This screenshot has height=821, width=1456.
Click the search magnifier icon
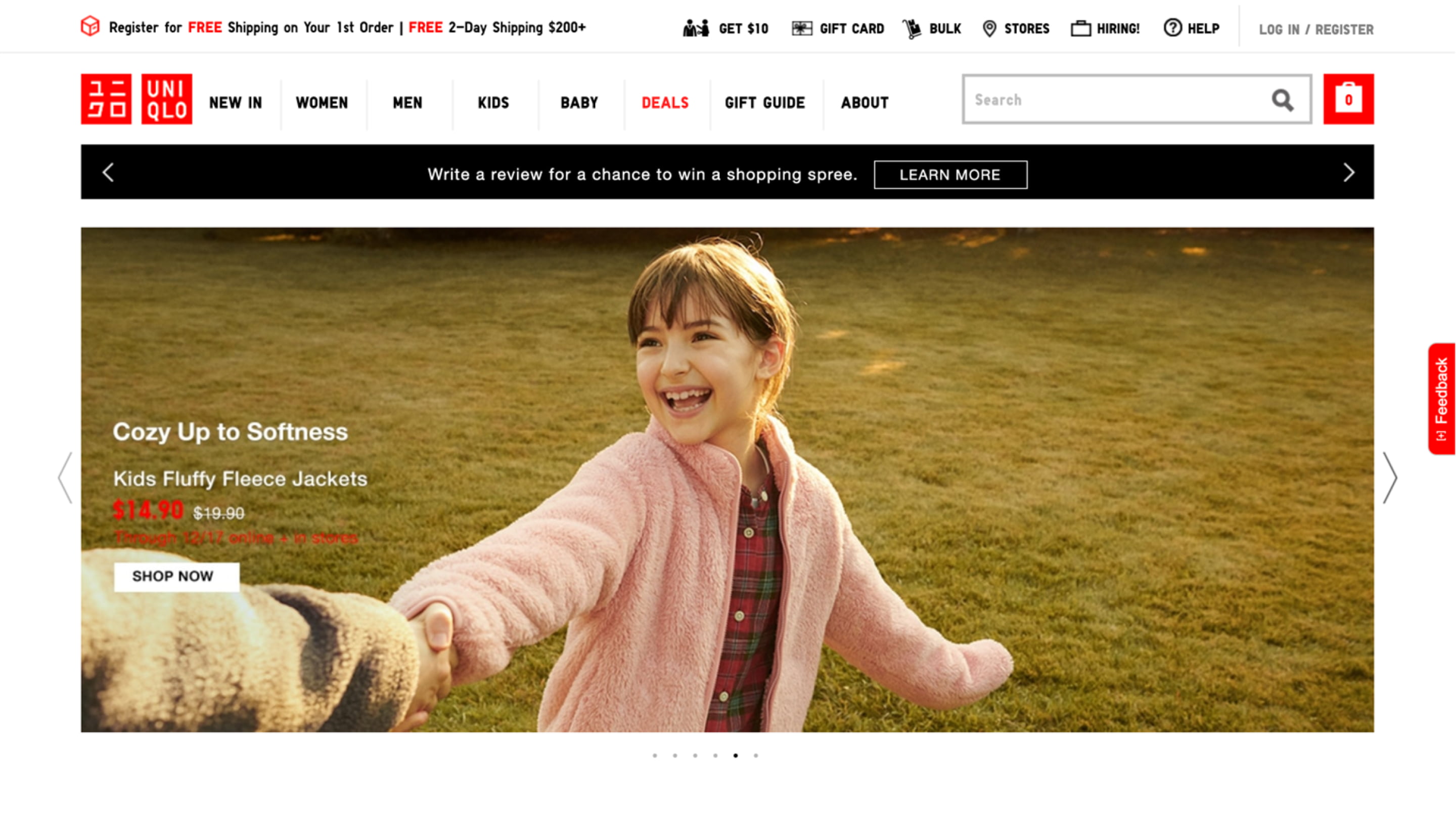(x=1282, y=100)
